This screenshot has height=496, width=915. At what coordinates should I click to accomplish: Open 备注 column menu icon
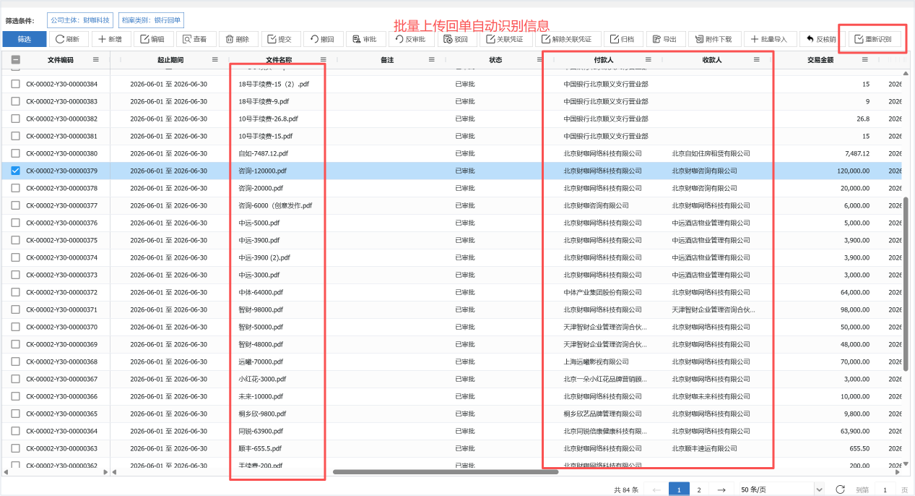tap(431, 60)
